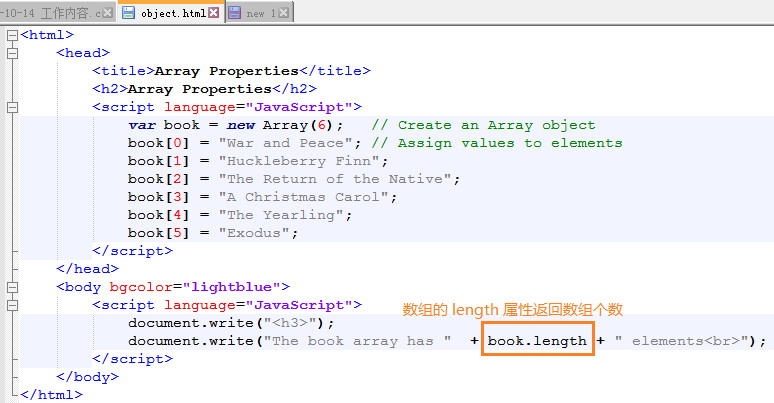Viewport: 774px width, 403px height.
Task: Click the string "Huckleberry Finn"
Action: [299, 161]
